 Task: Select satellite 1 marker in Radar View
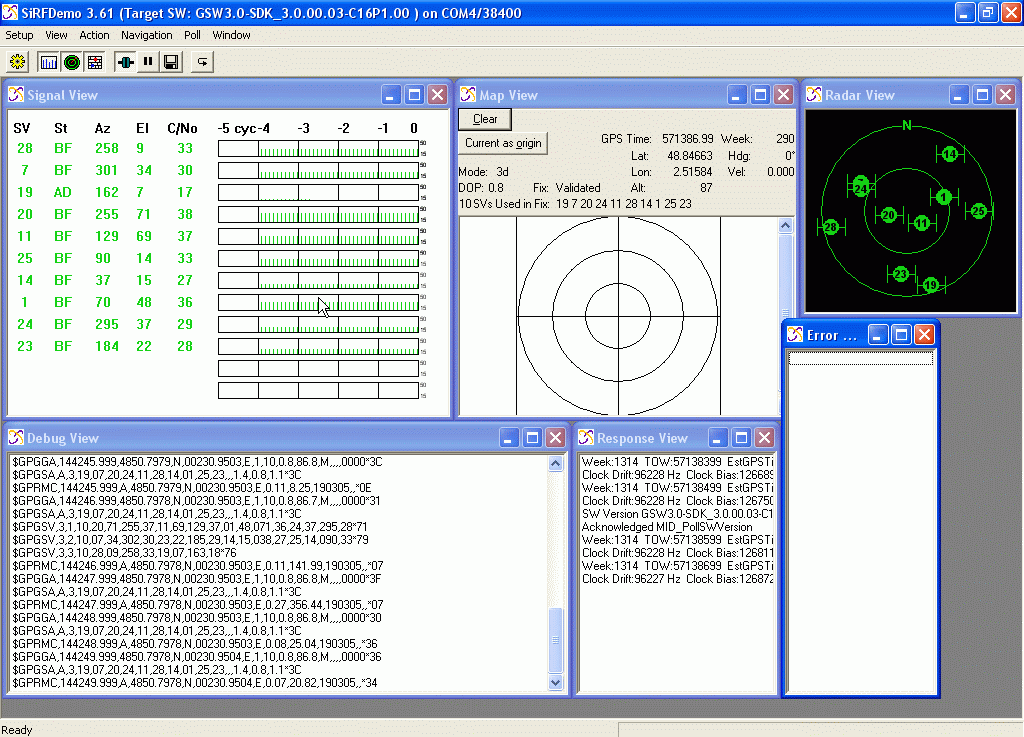click(943, 196)
